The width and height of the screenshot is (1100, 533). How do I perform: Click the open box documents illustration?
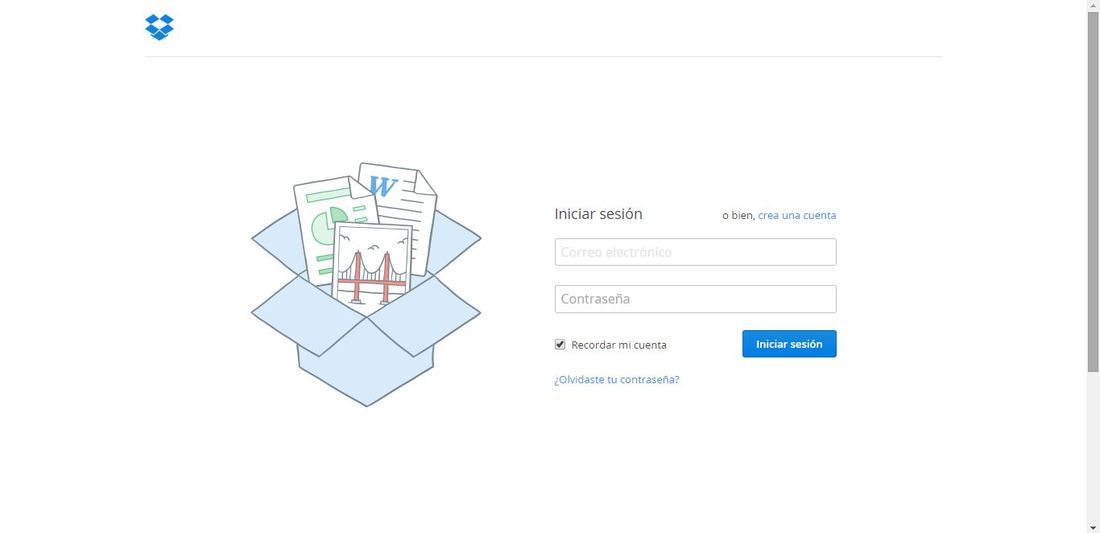[366, 284]
